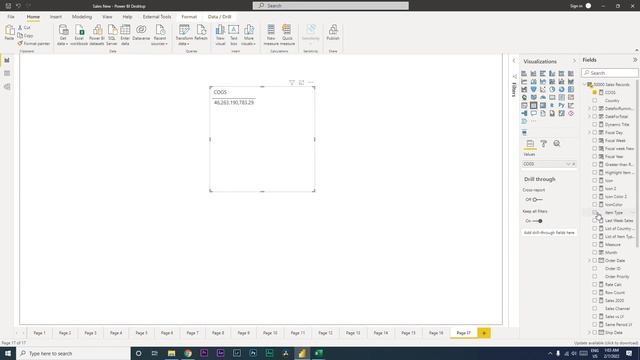Select the Python visual icon

tap(562, 105)
